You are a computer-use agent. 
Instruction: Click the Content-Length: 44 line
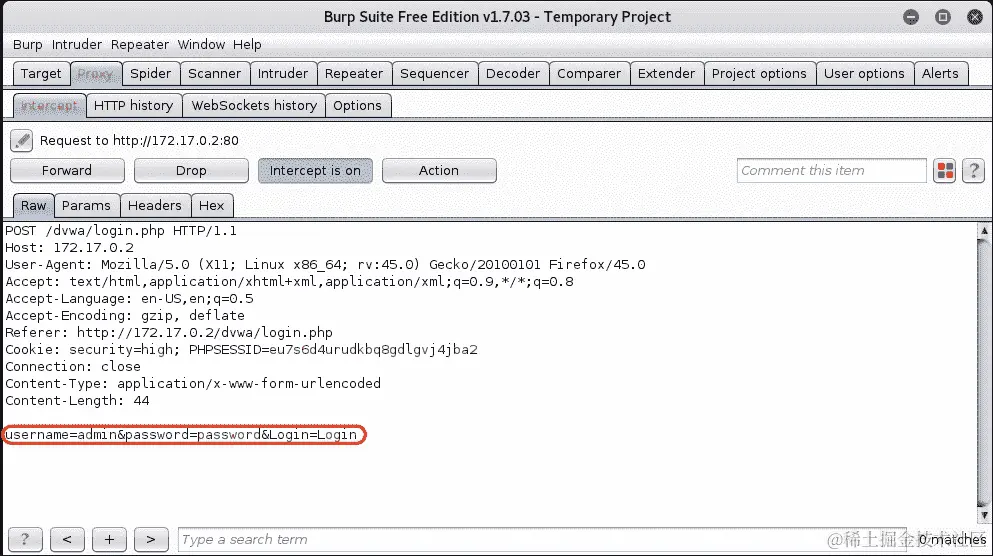77,401
